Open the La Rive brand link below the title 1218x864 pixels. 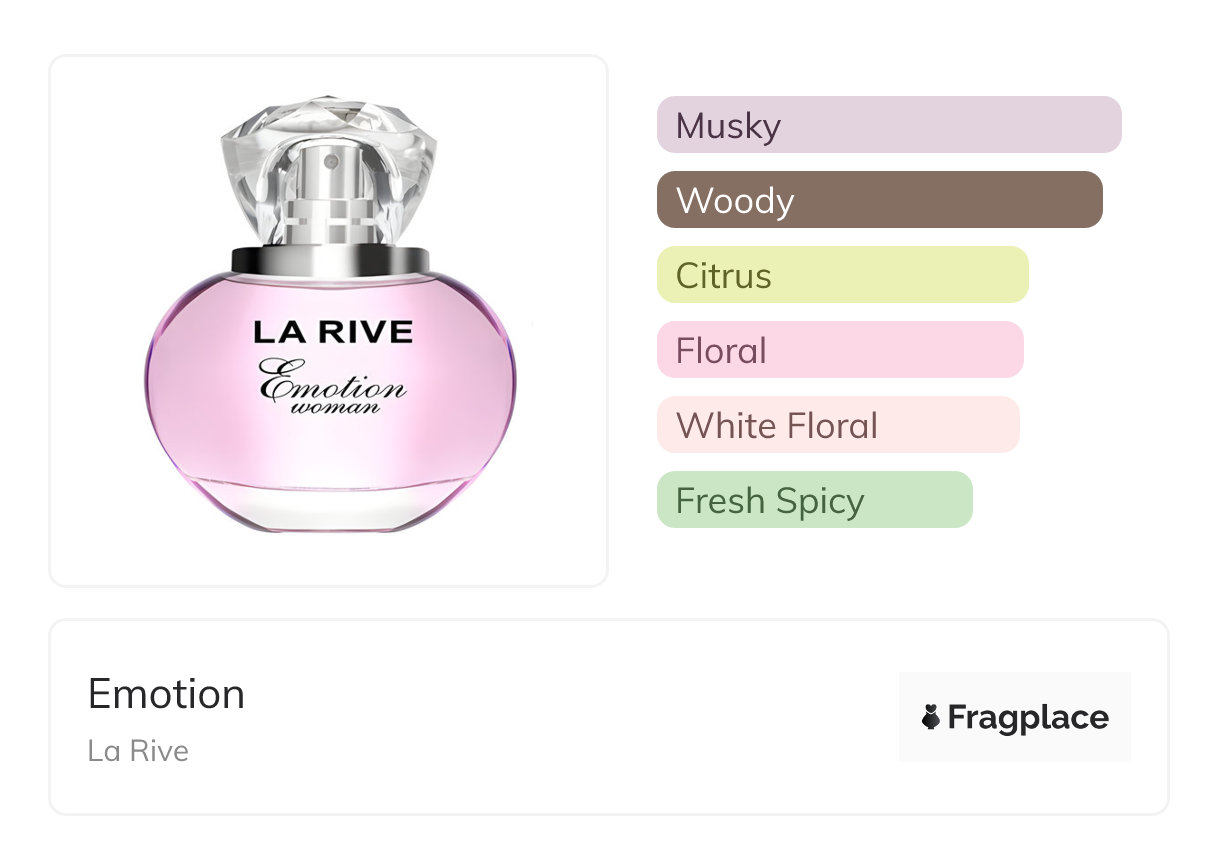click(138, 751)
